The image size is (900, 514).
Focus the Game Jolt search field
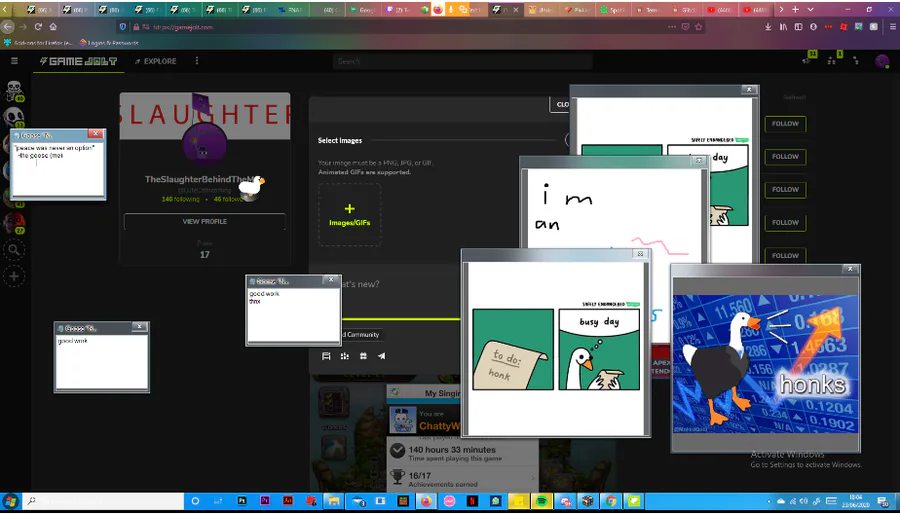463,61
